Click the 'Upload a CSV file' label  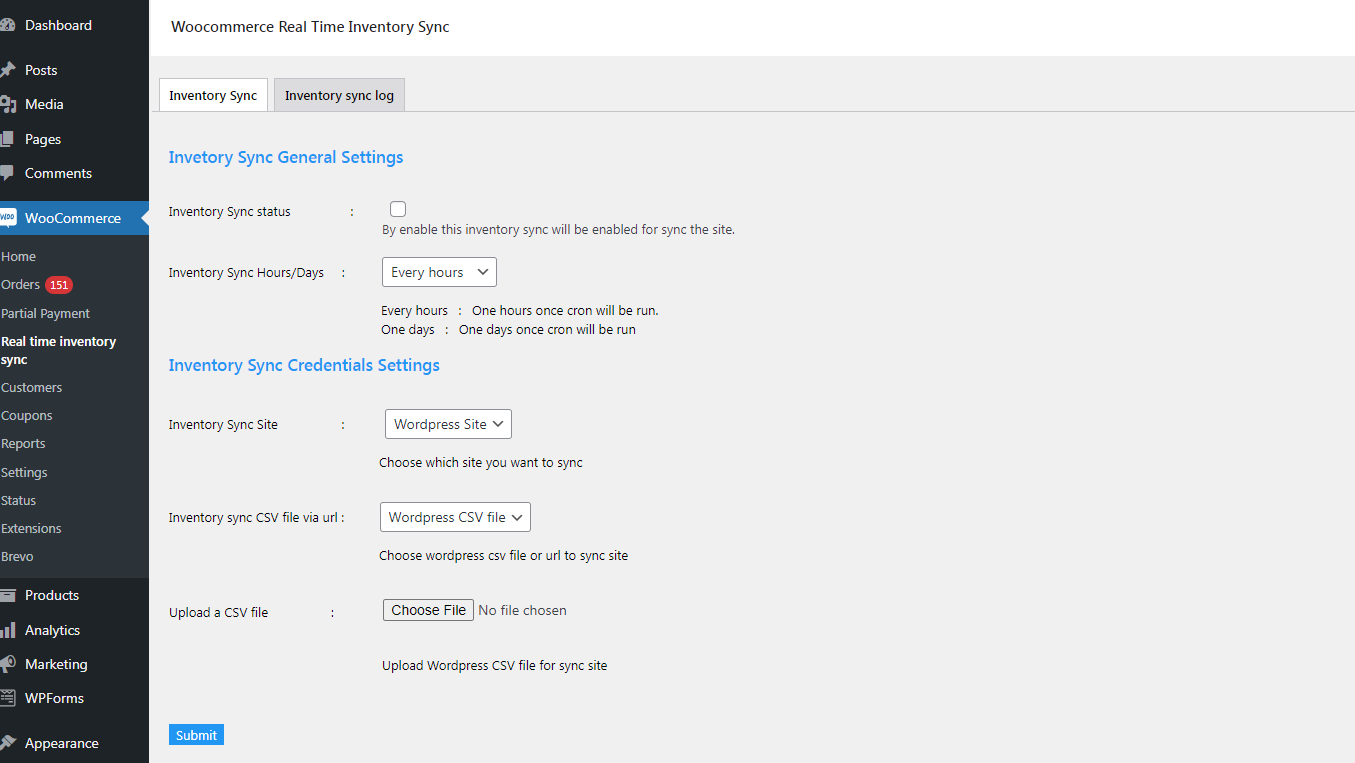(x=218, y=612)
